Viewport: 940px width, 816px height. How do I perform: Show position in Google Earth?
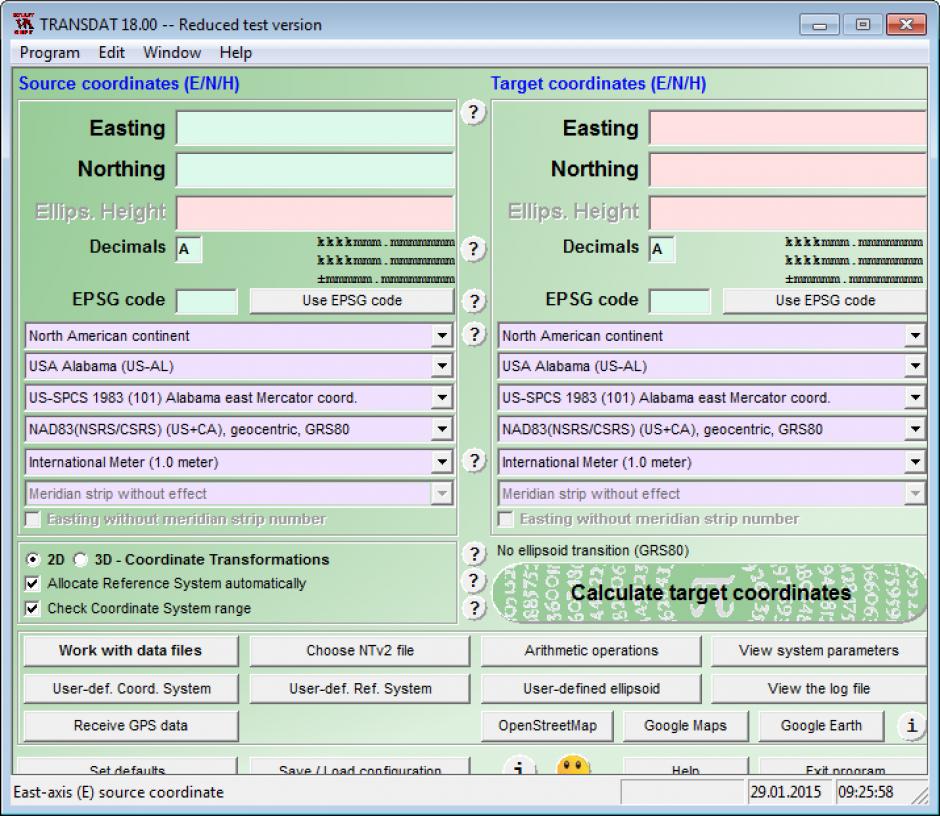pyautogui.click(x=821, y=725)
